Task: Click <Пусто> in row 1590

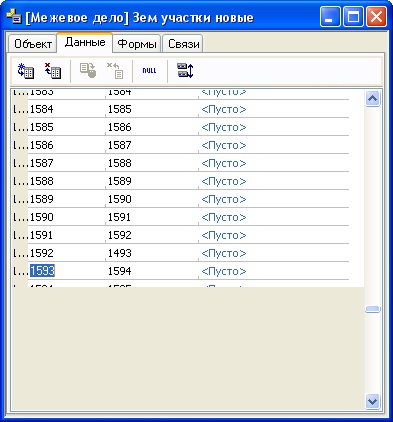Action: tap(224, 217)
